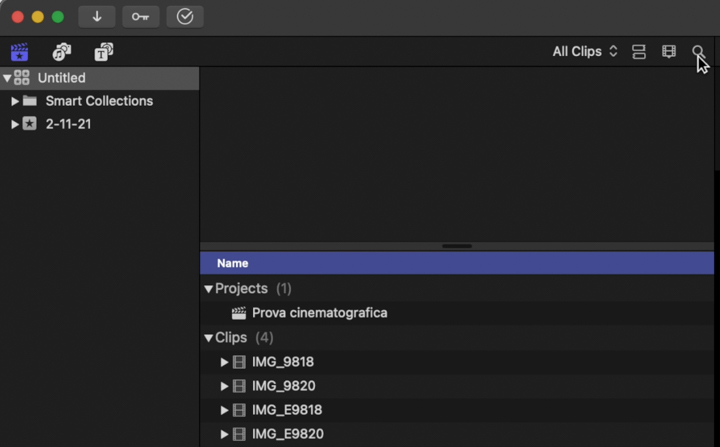Click the IMG_9820 filmstrip icon
This screenshot has height=447, width=720.
tap(239, 386)
